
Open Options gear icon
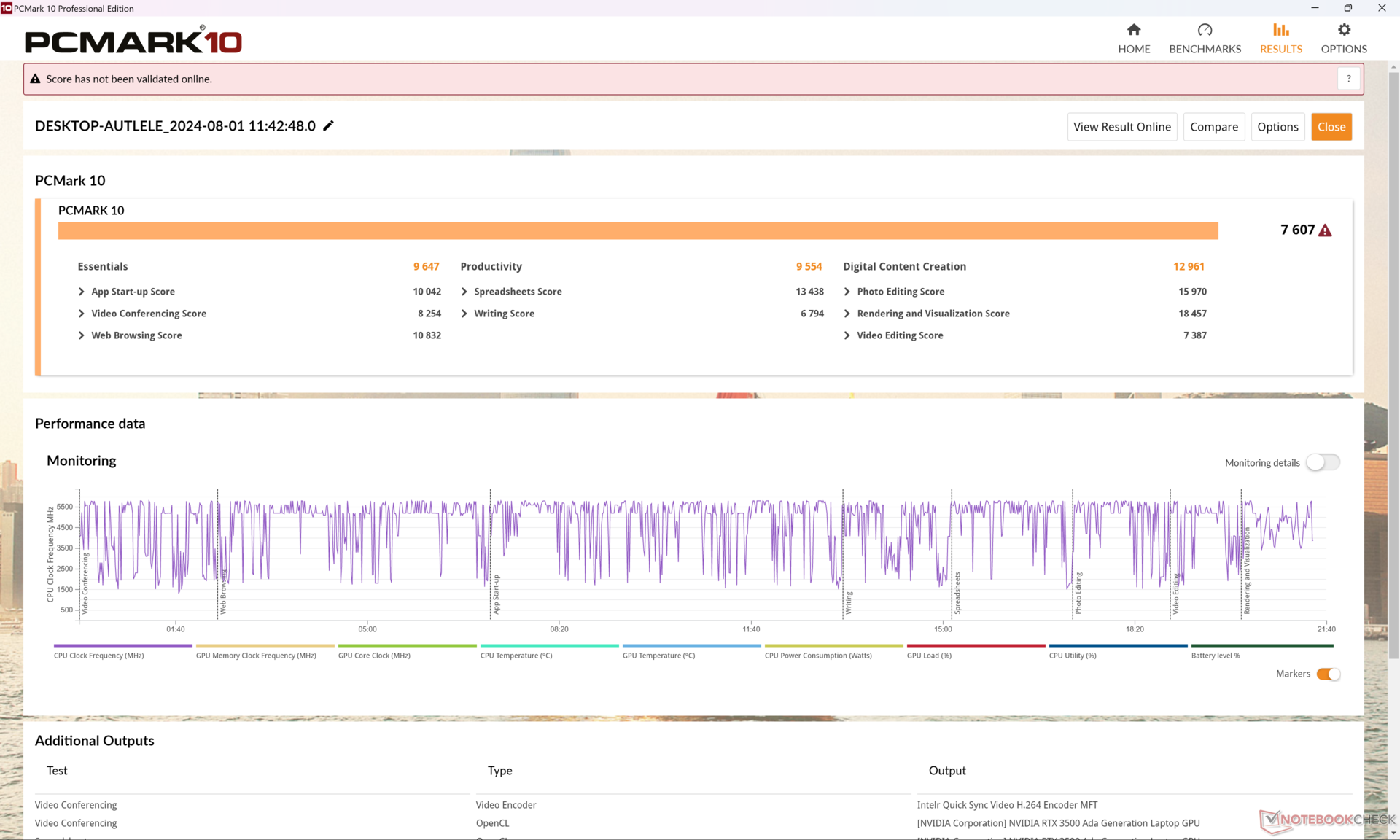[x=1343, y=30]
